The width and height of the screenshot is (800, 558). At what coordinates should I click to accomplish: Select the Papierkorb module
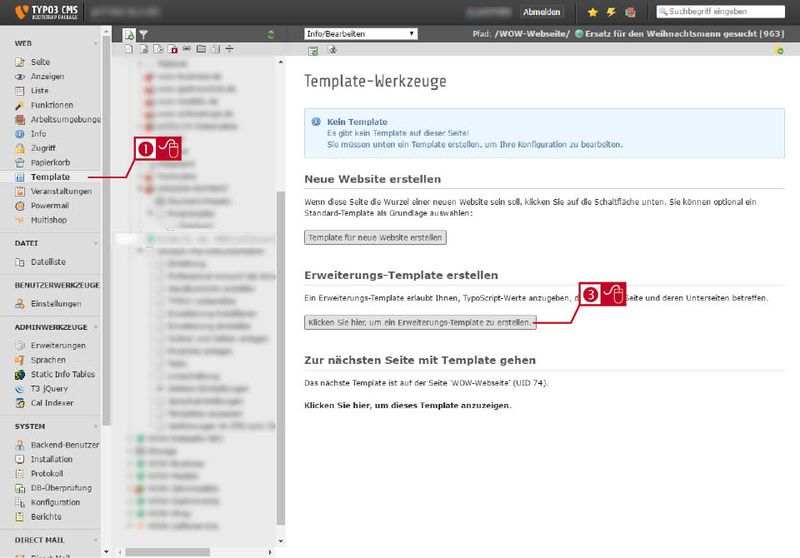click(50, 163)
